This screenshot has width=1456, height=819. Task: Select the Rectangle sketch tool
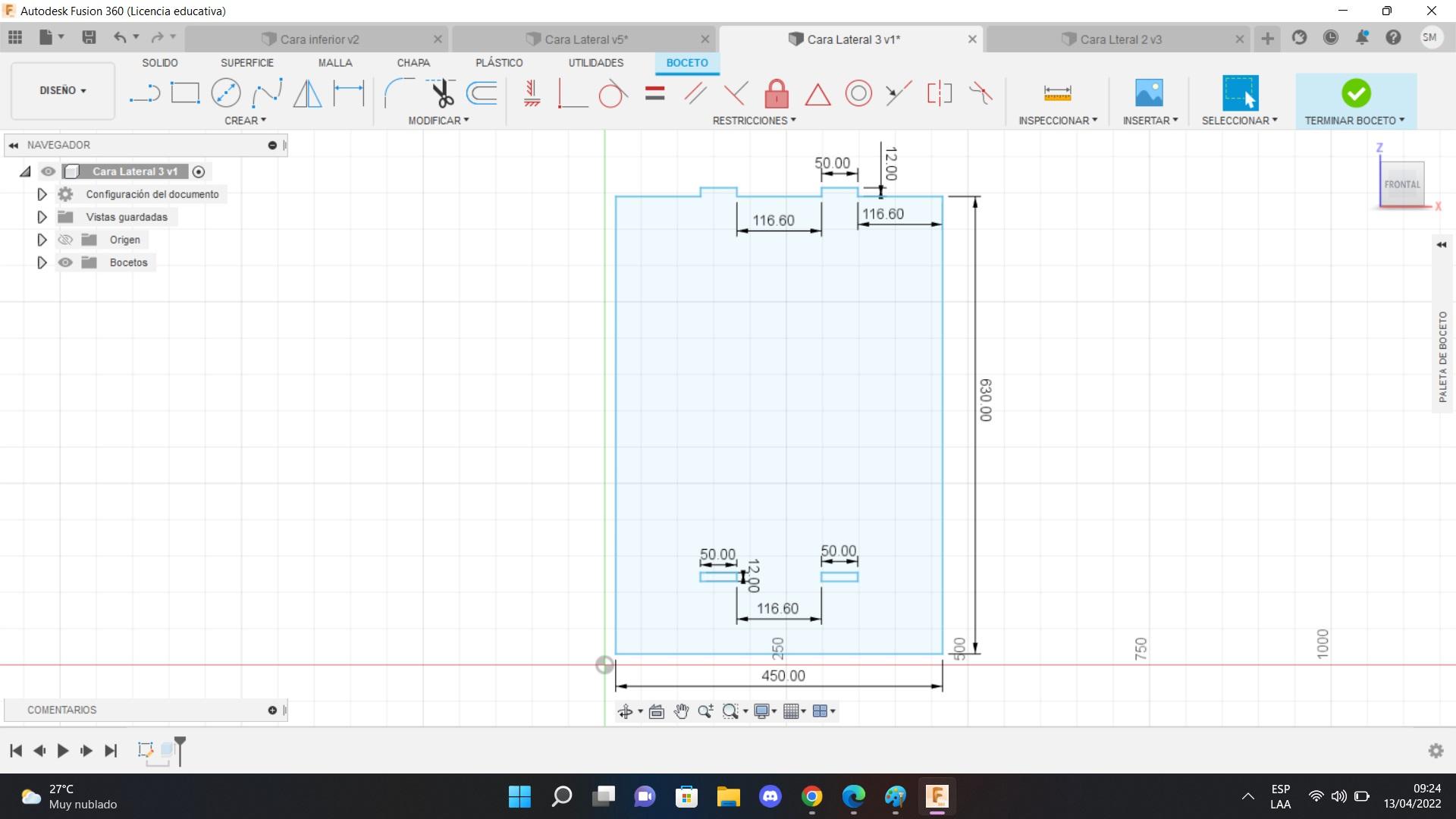click(x=185, y=93)
